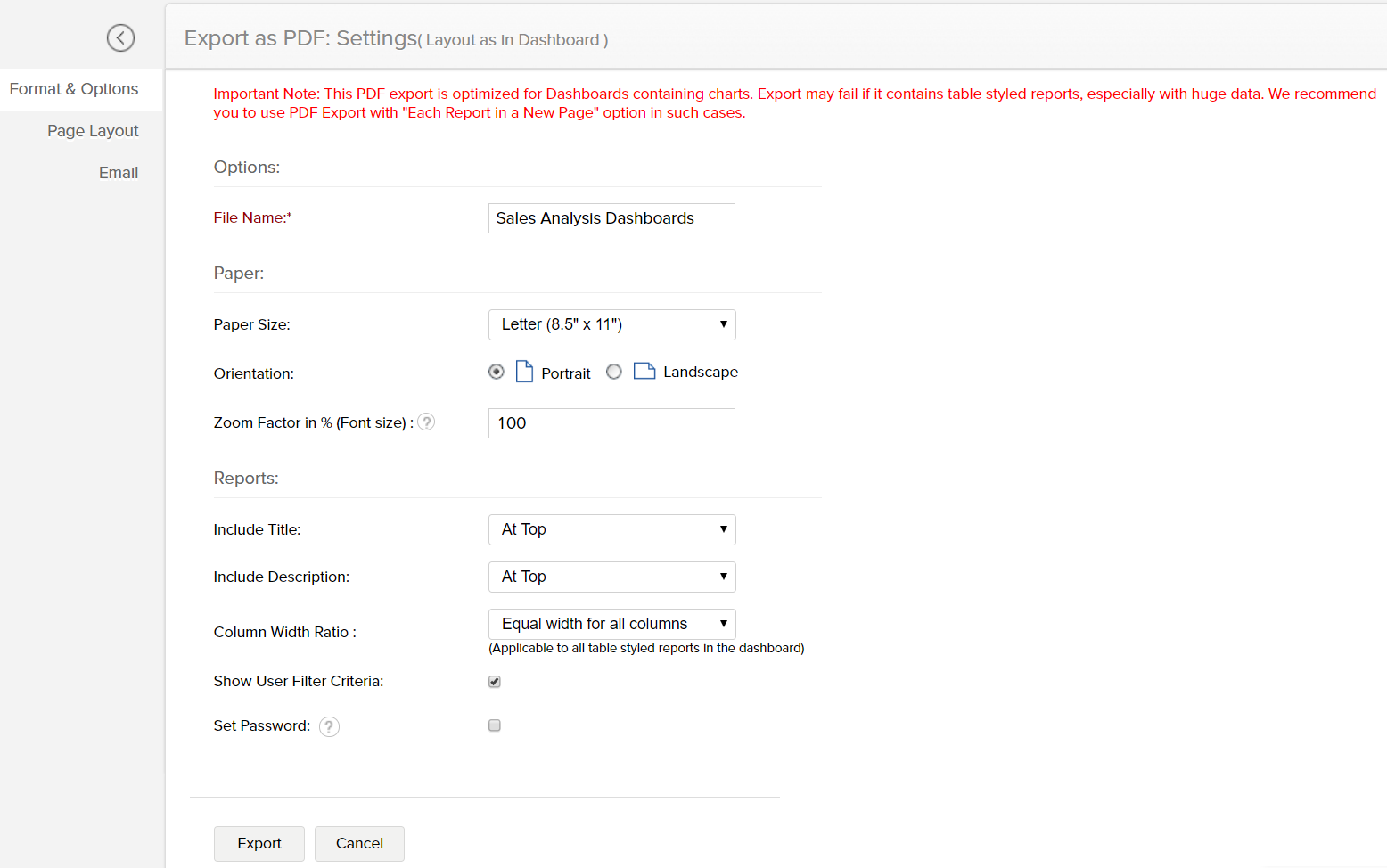Screen dimensions: 1387x868
Task: Click the landscape page icon
Action: [644, 371]
